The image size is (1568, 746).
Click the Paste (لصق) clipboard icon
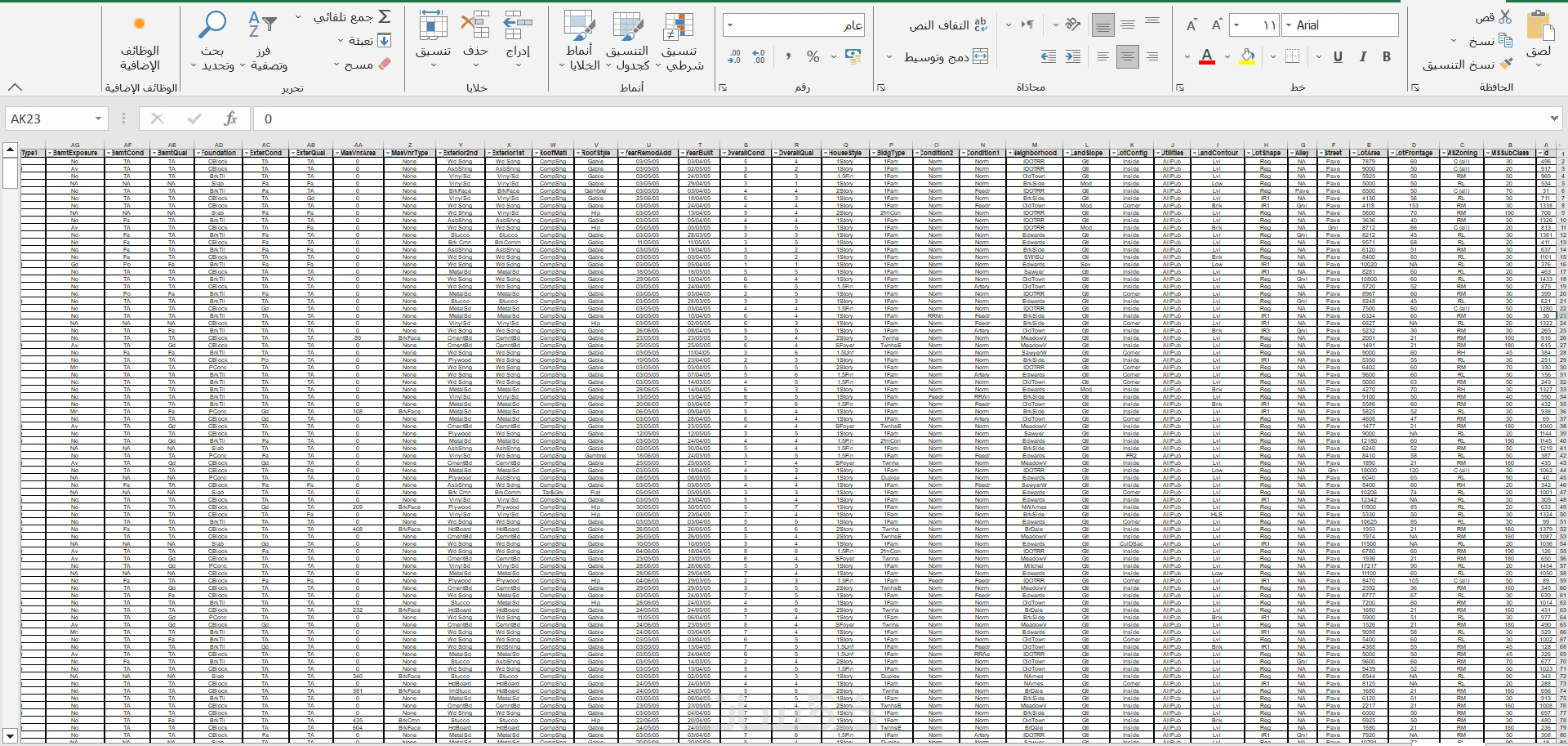[1539, 26]
